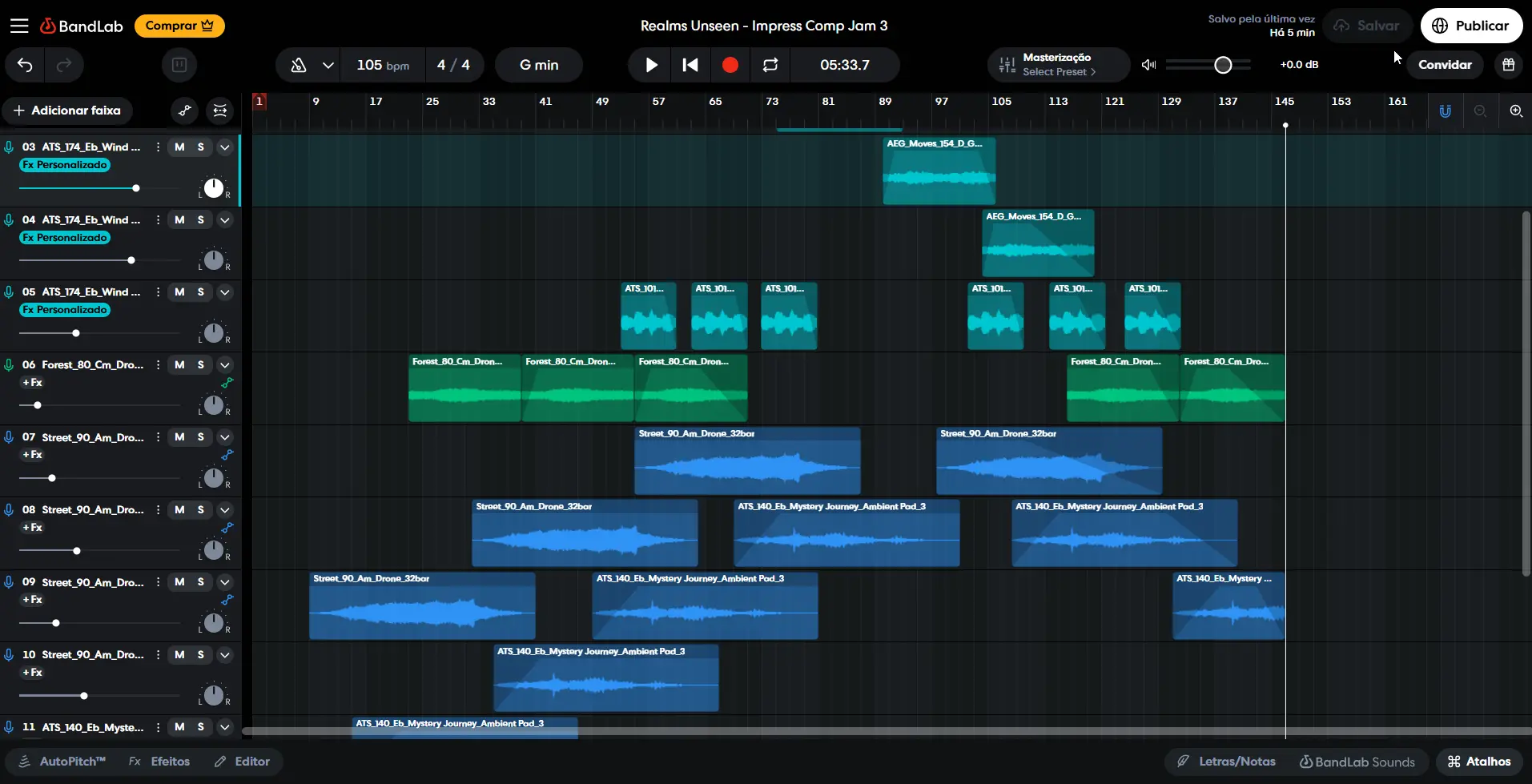The width and height of the screenshot is (1532, 784).
Task: Expand the metronome options dropdown arrow
Action: click(328, 65)
